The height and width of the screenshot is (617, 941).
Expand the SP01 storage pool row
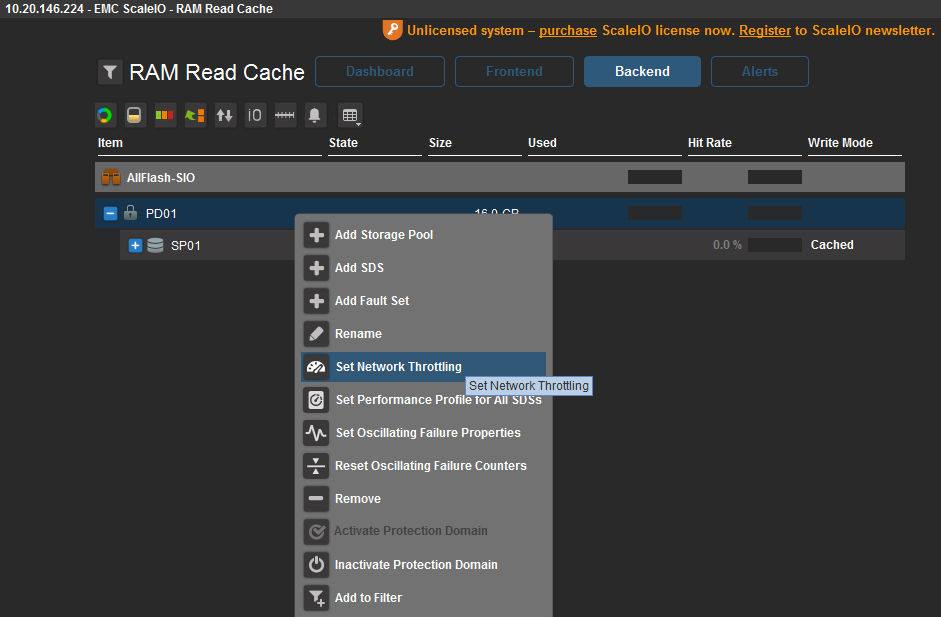pyautogui.click(x=136, y=245)
